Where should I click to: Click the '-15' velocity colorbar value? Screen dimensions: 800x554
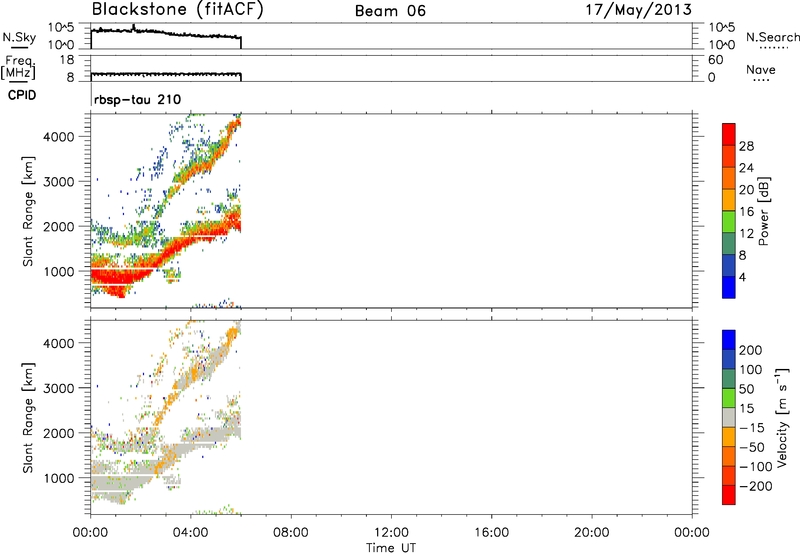[752, 427]
